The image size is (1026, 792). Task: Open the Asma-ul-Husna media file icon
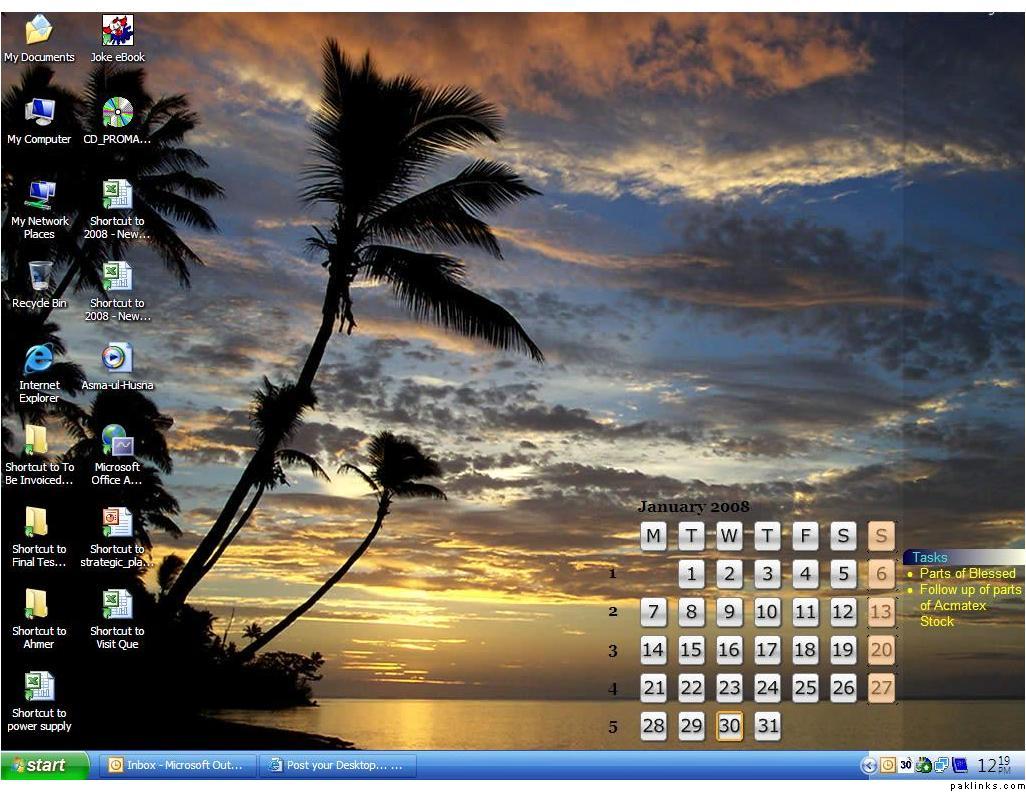click(x=117, y=360)
